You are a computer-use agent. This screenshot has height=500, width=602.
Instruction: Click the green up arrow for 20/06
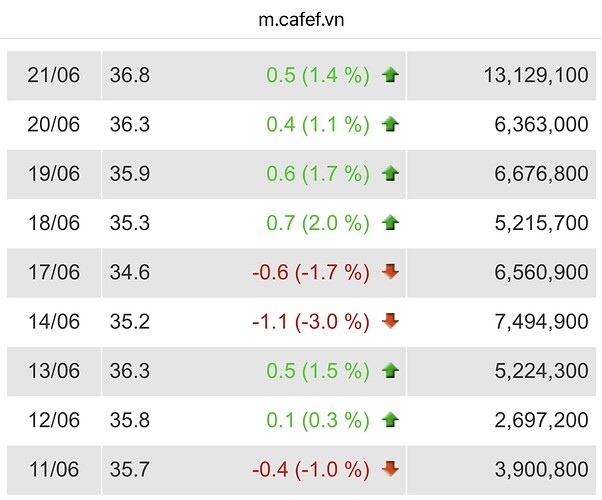pyautogui.click(x=390, y=125)
